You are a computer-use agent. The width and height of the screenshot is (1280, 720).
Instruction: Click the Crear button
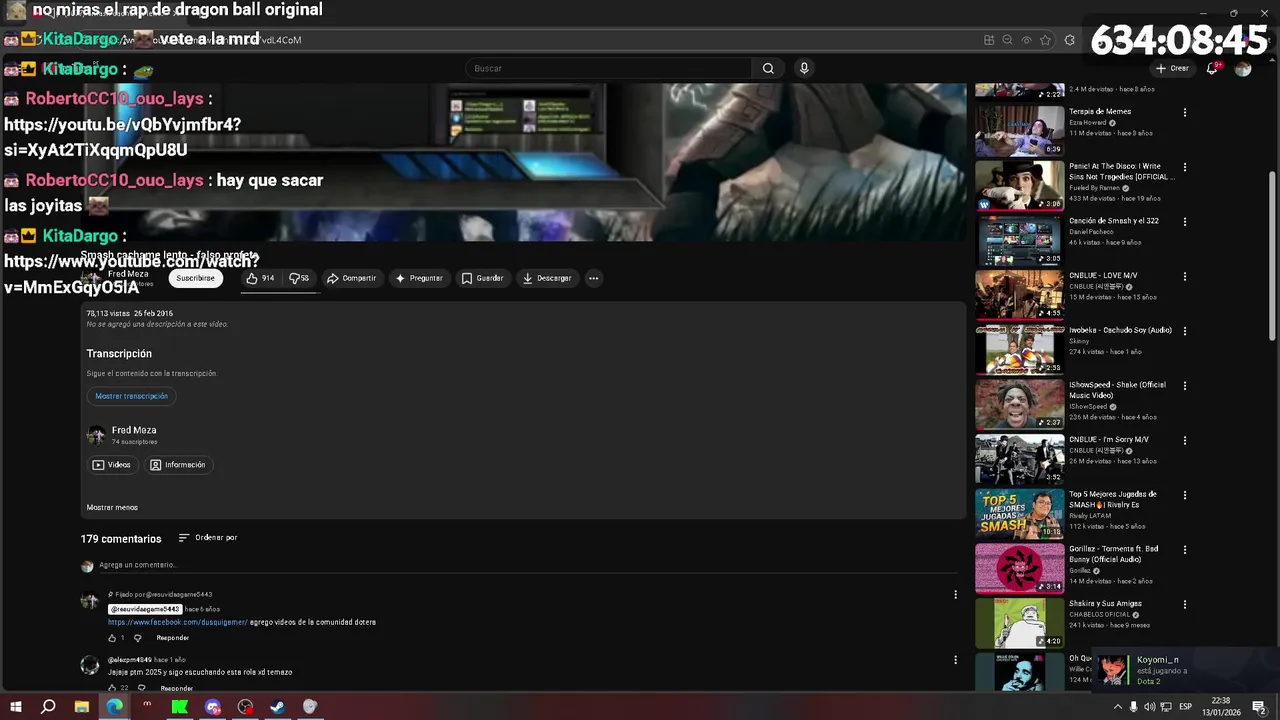[1172, 68]
